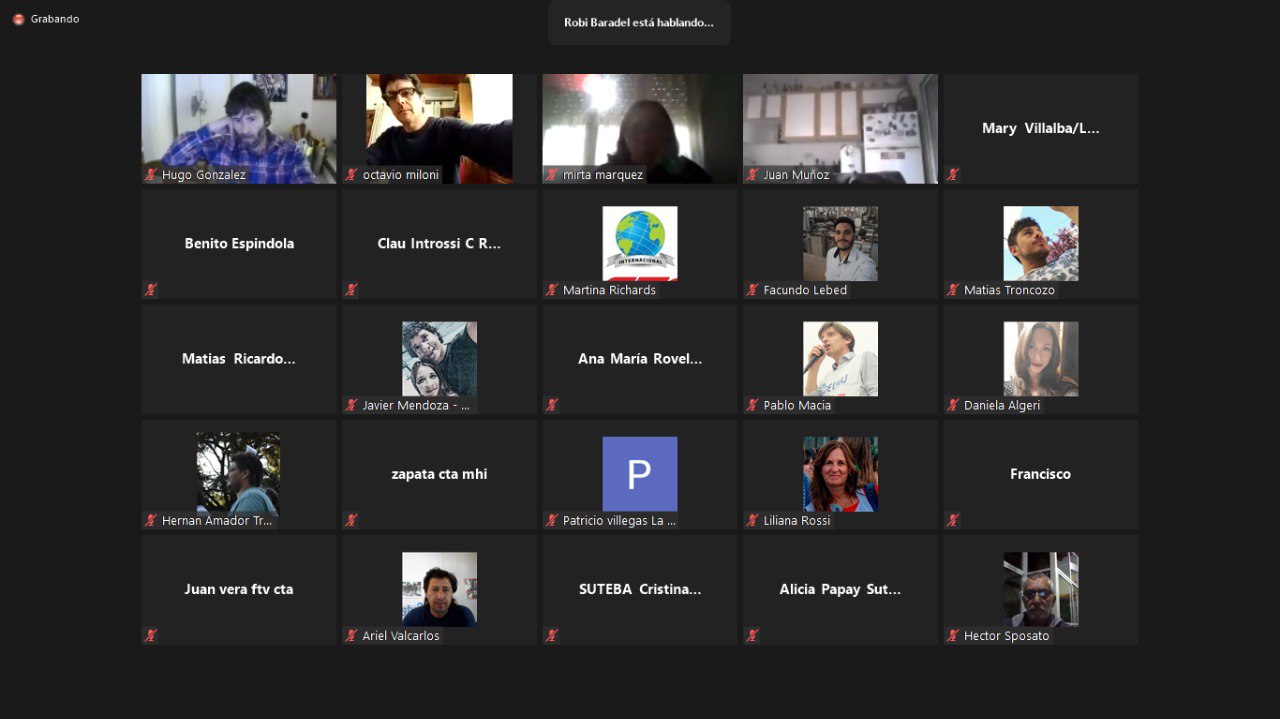This screenshot has width=1280, height=719.
Task: Click the 'Robi Baradel está hablando...' speaker notification
Action: click(x=639, y=22)
